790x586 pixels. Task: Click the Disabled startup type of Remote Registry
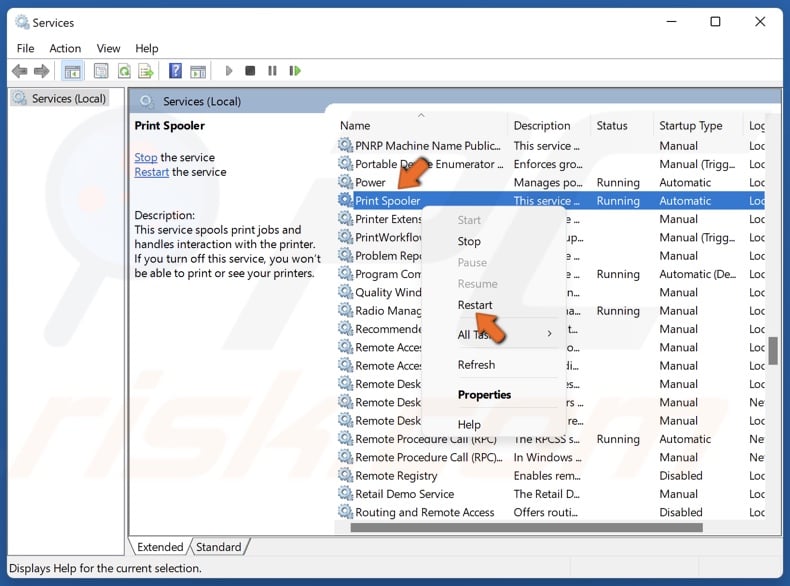tap(681, 476)
